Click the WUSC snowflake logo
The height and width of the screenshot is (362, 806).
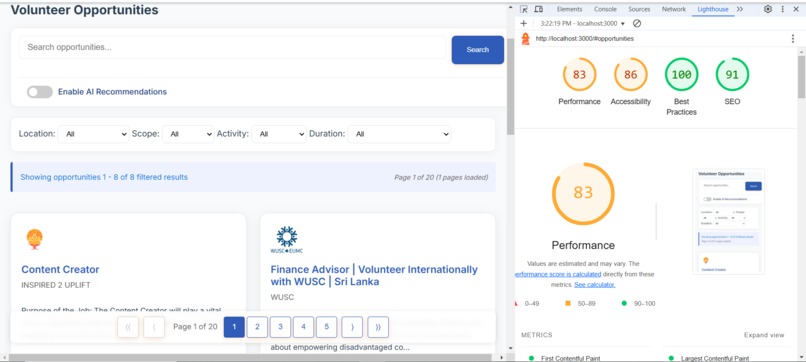pyautogui.click(x=286, y=240)
